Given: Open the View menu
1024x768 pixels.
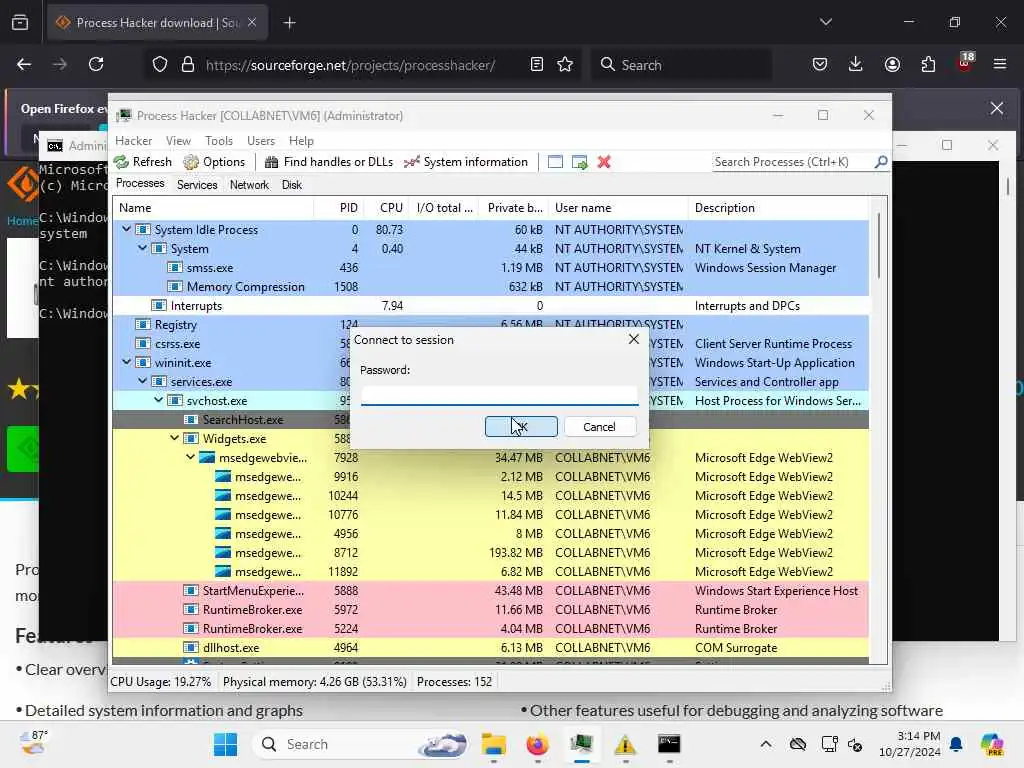Looking at the screenshot, I should pos(178,141).
